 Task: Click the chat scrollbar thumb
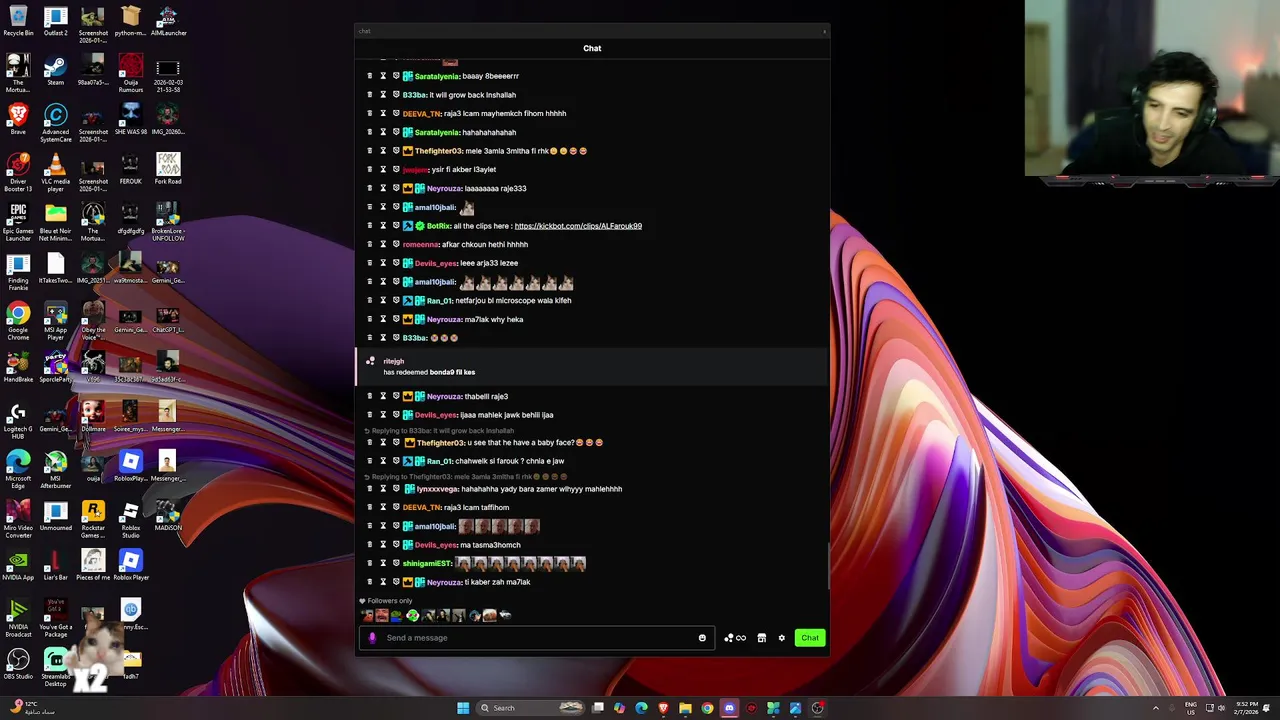coord(828,567)
